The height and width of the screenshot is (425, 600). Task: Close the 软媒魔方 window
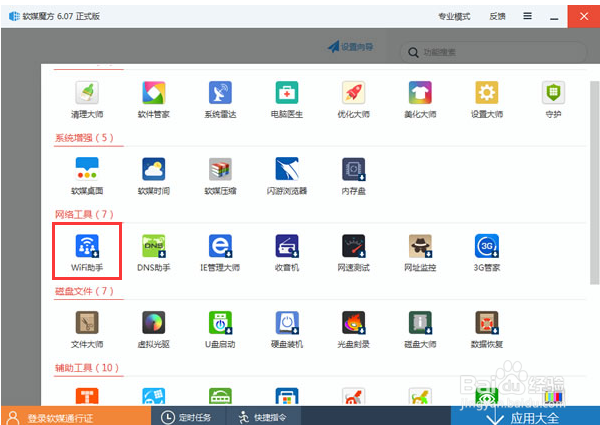coord(584,16)
